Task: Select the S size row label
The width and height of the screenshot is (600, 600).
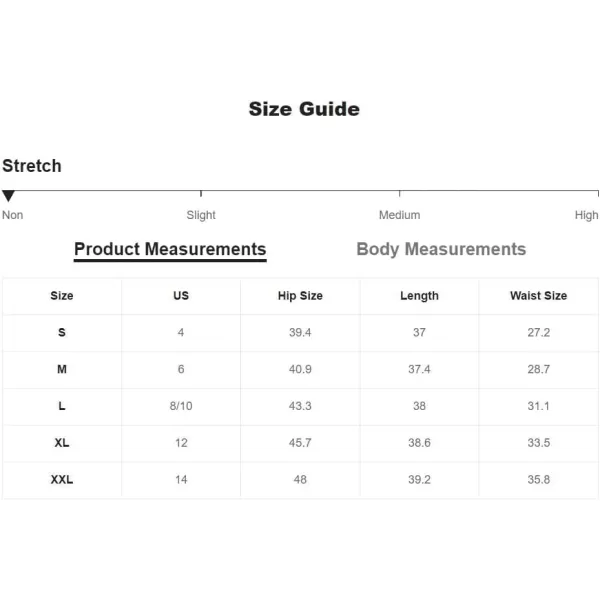Action: (62, 333)
